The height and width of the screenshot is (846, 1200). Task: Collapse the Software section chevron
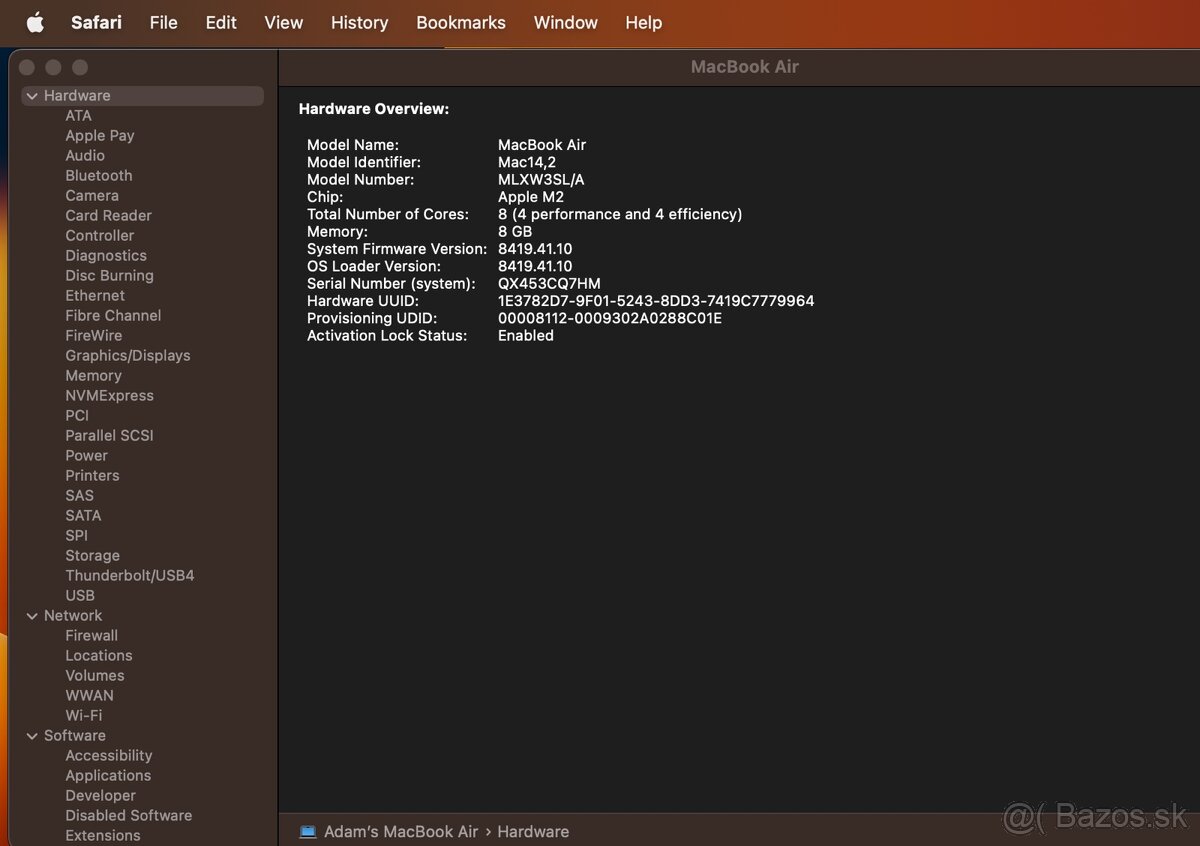(x=32, y=736)
